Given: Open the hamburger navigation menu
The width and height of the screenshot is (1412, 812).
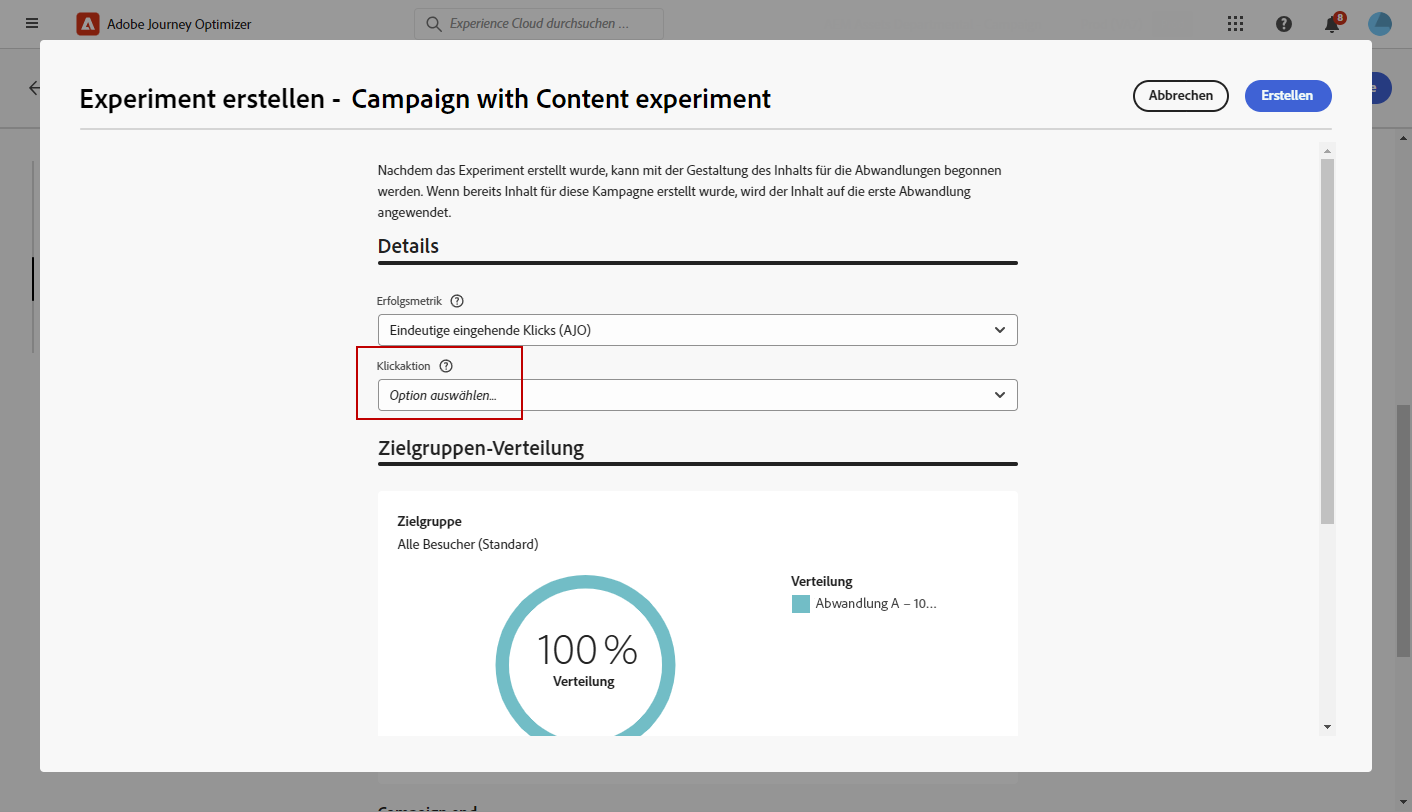Looking at the screenshot, I should tap(33, 23).
